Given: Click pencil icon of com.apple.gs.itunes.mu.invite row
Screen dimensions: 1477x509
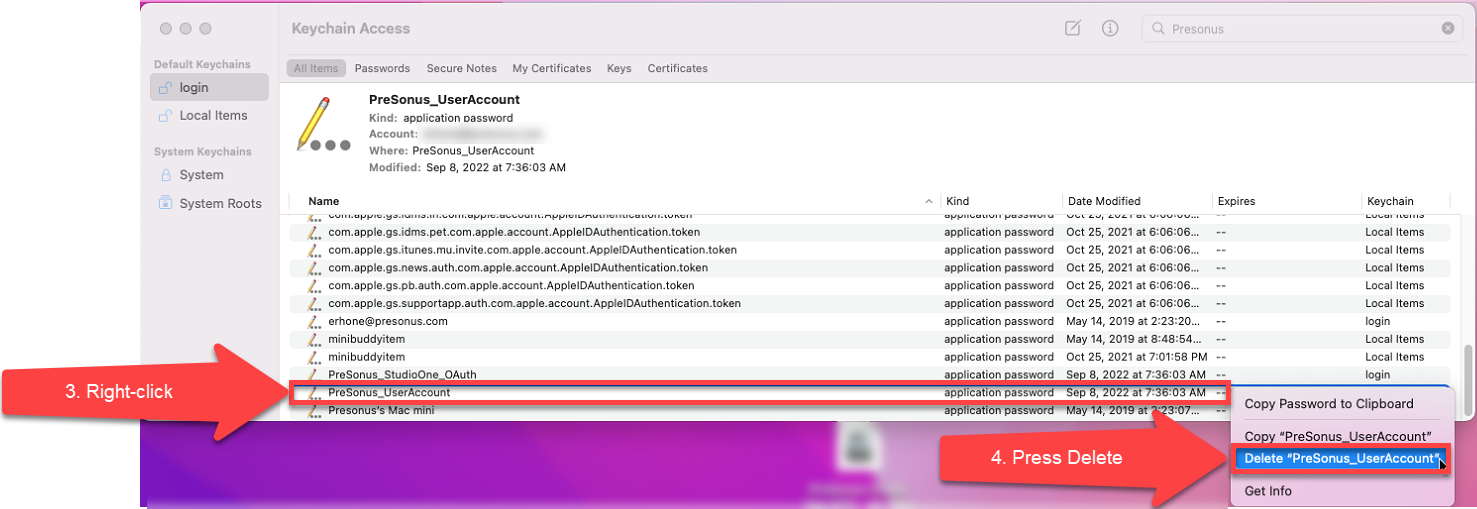Looking at the screenshot, I should point(314,250).
